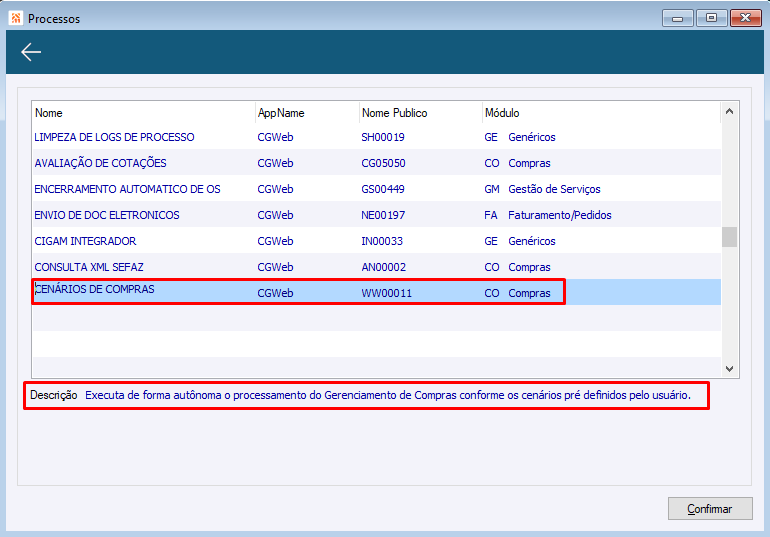
Task: Click public name CG05050
Action: (x=384, y=163)
